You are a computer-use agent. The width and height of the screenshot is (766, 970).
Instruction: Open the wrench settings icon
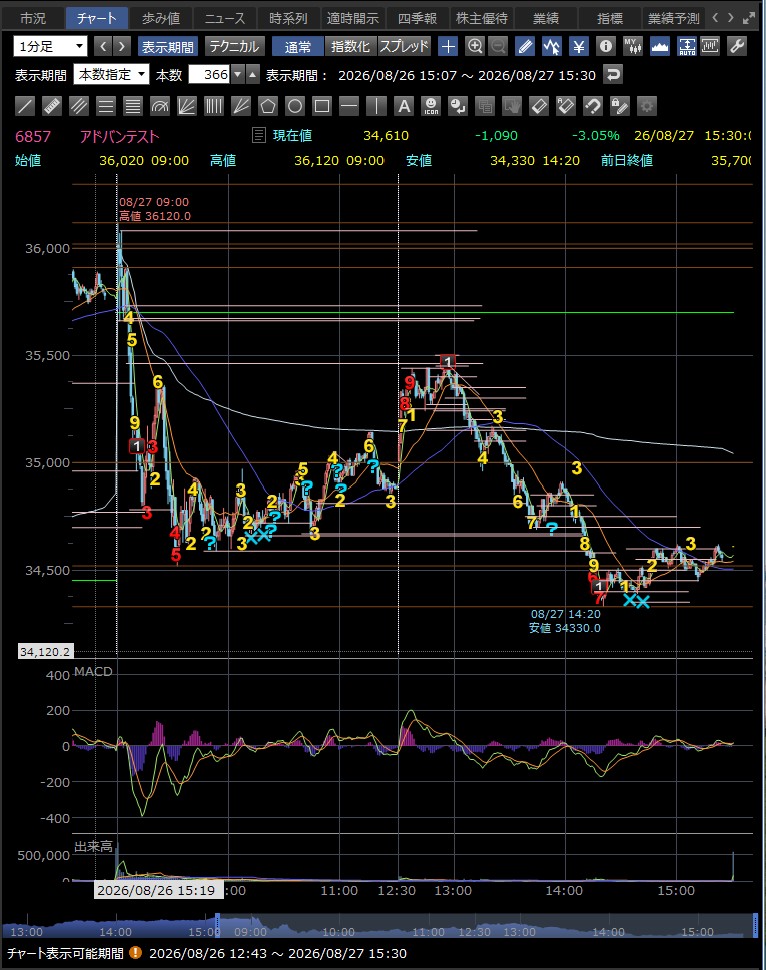[x=736, y=46]
